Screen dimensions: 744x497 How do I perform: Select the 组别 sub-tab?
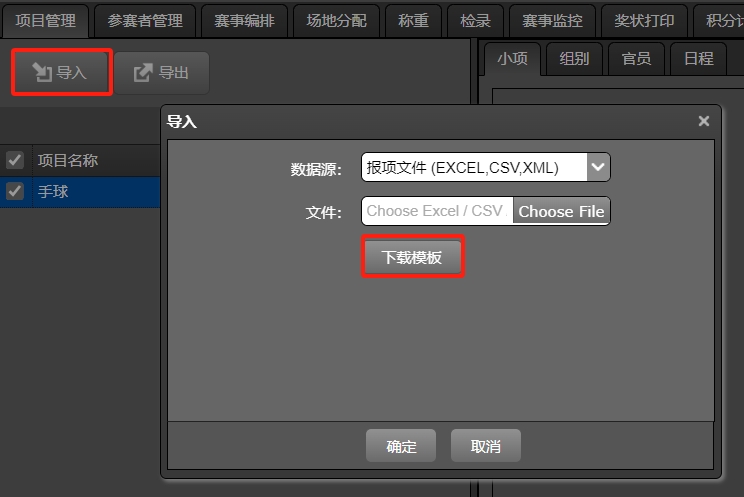(x=574, y=59)
